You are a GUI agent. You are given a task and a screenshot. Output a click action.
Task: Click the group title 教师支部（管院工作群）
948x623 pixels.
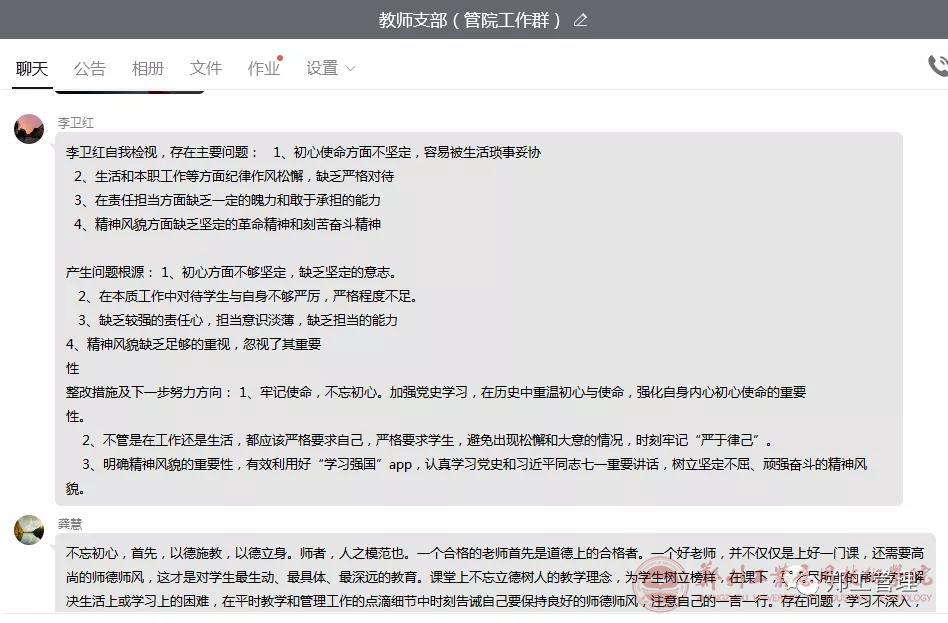469,20
